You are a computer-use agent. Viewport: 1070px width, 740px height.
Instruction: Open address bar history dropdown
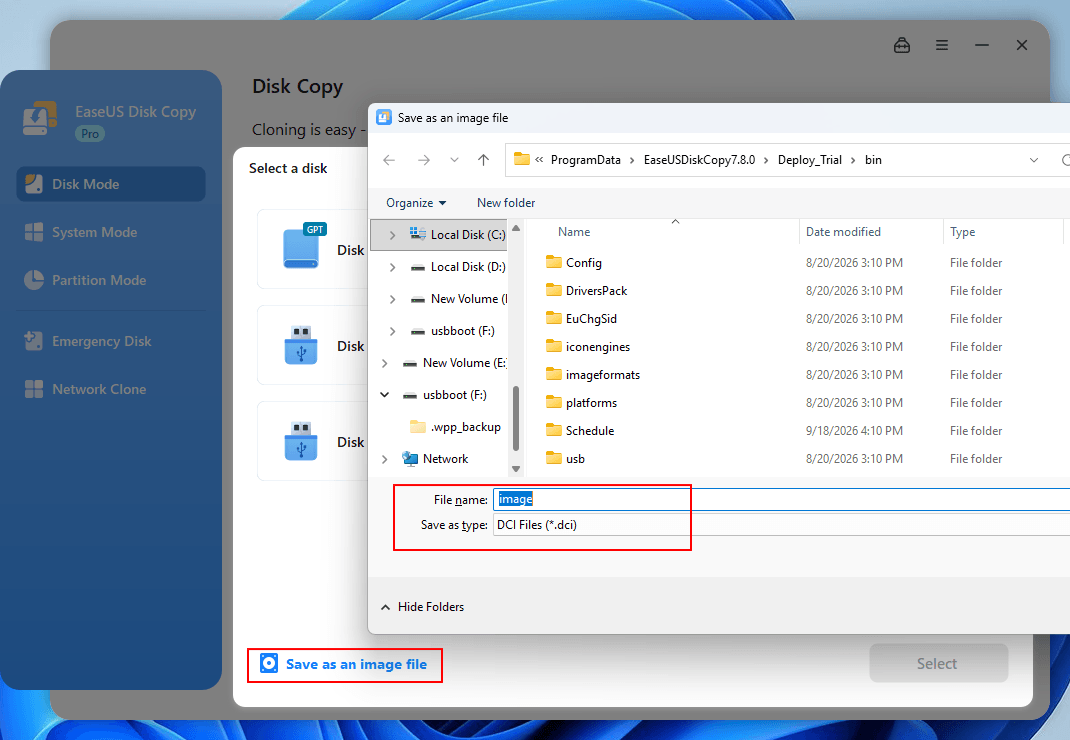[1034, 160]
